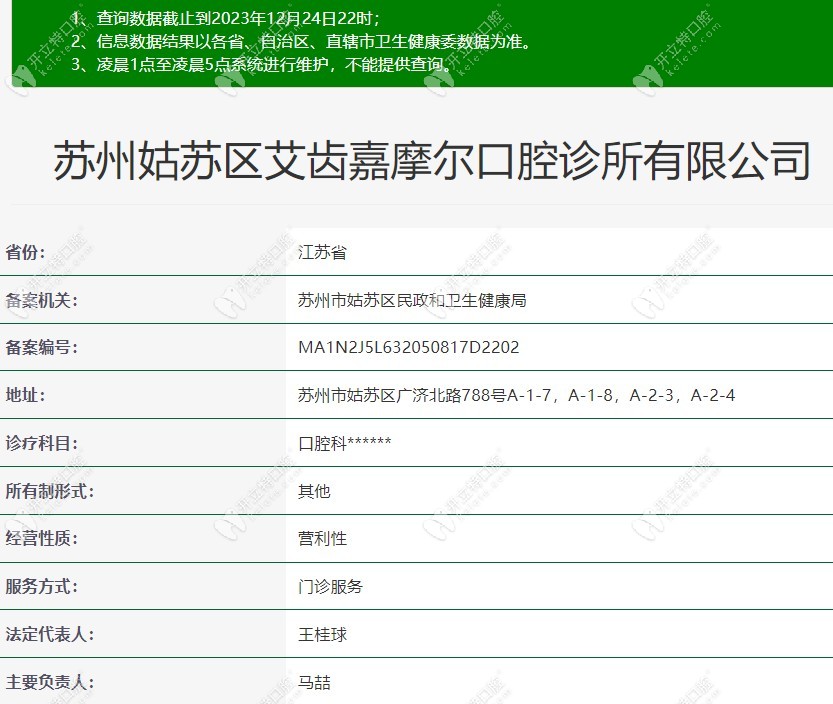Screen dimensions: 833x704
Task: Click the notice line about 凌晨1点至凌晨5点系统维护
Action: pos(262,64)
